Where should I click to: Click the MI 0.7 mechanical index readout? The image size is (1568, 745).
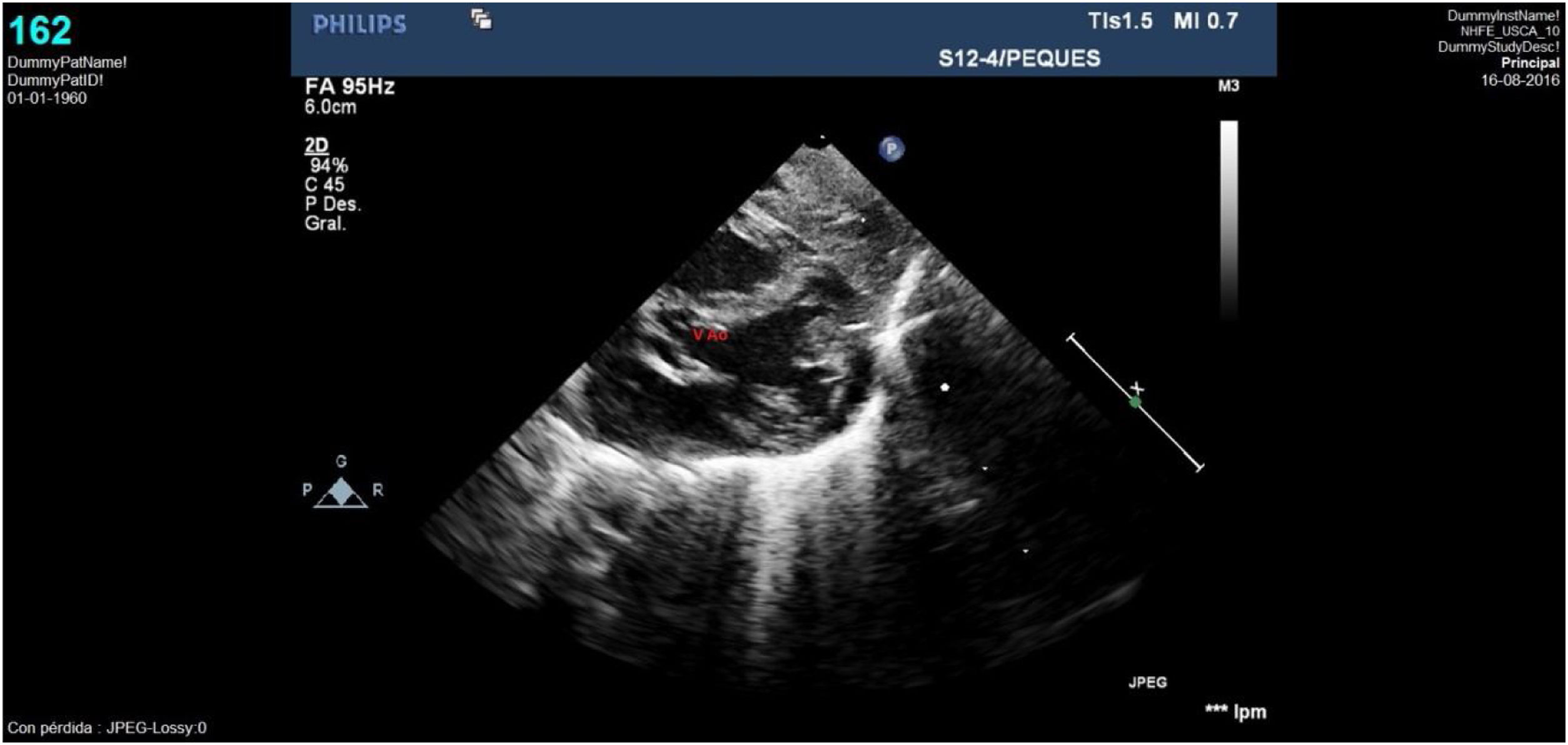coord(1205,21)
